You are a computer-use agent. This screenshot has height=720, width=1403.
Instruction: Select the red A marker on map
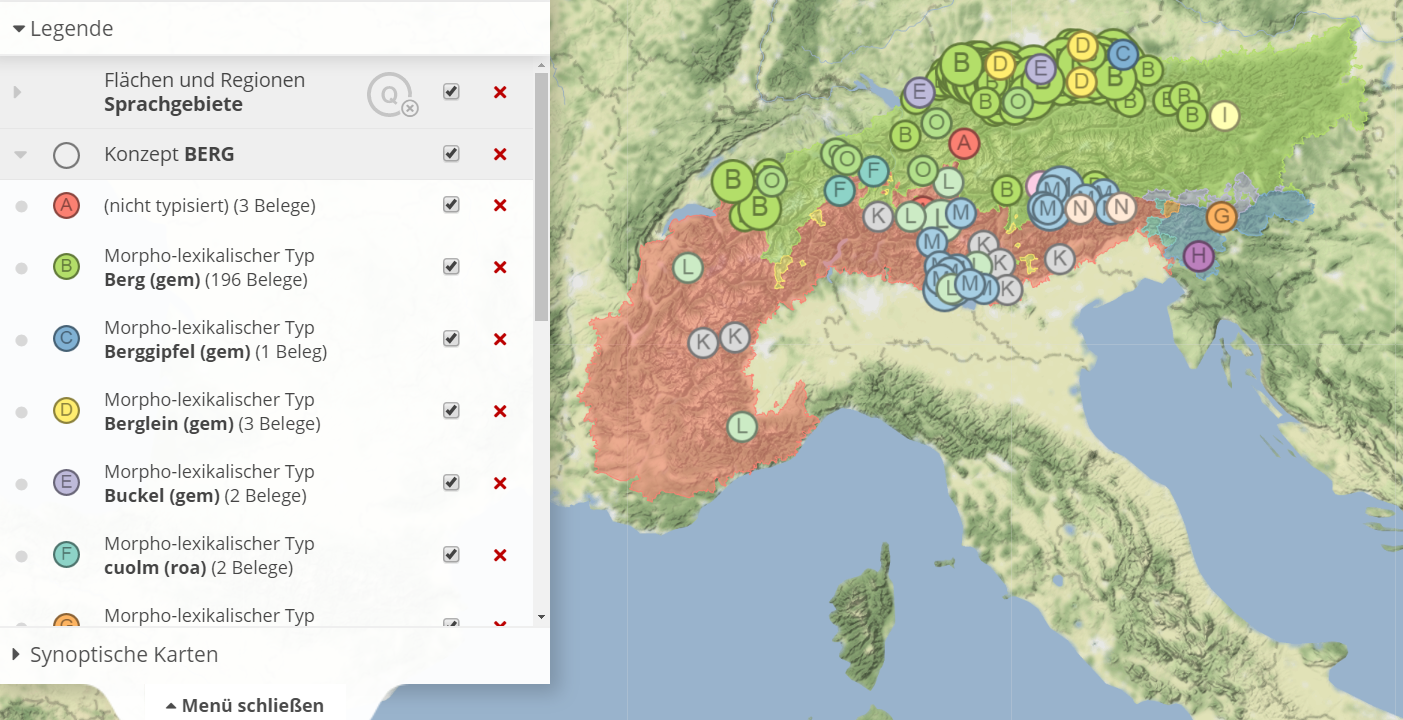[x=964, y=144]
